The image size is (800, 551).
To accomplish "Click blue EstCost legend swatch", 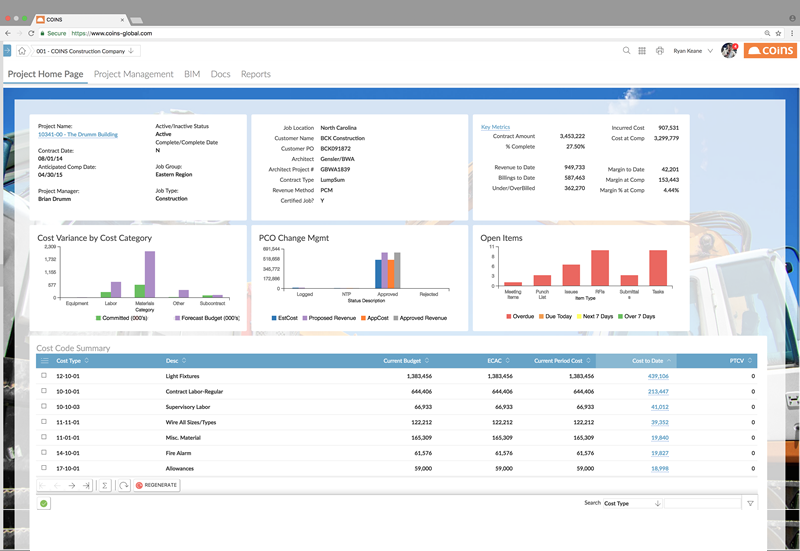I will 274,318.
